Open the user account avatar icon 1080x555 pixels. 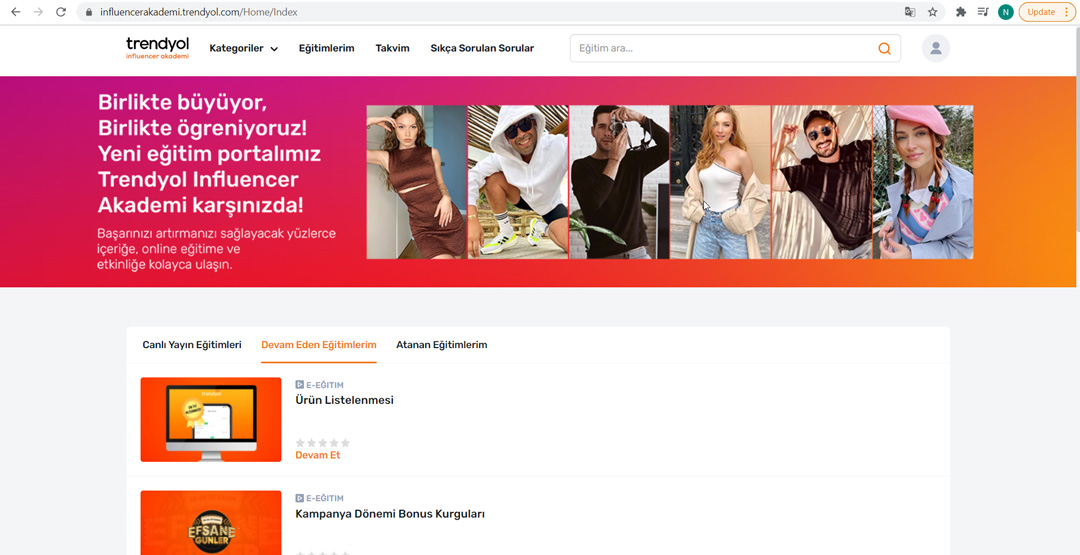935,48
